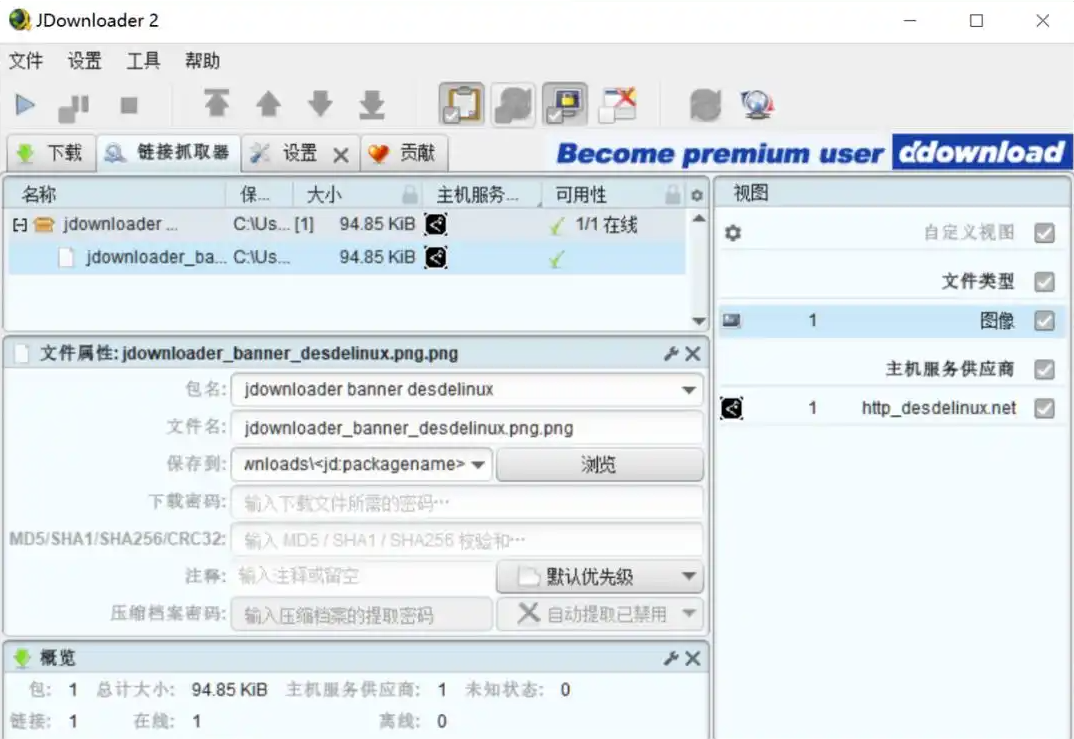Click hoster icon beside http_desdelinux.net
Image resolution: width=1074 pixels, height=739 pixels.
pyautogui.click(x=732, y=408)
